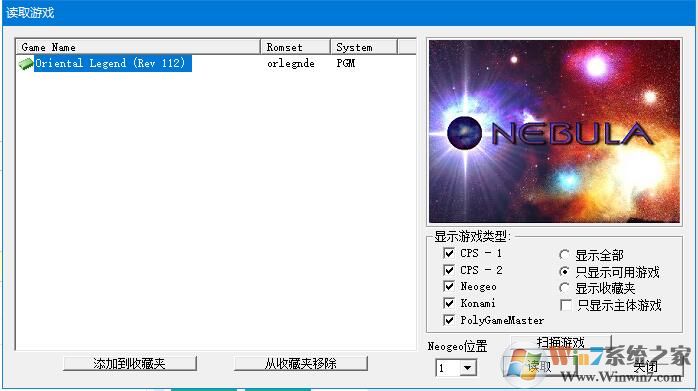Click the 添加到收藏夹 button
The height and width of the screenshot is (391, 698).
click(x=130, y=363)
